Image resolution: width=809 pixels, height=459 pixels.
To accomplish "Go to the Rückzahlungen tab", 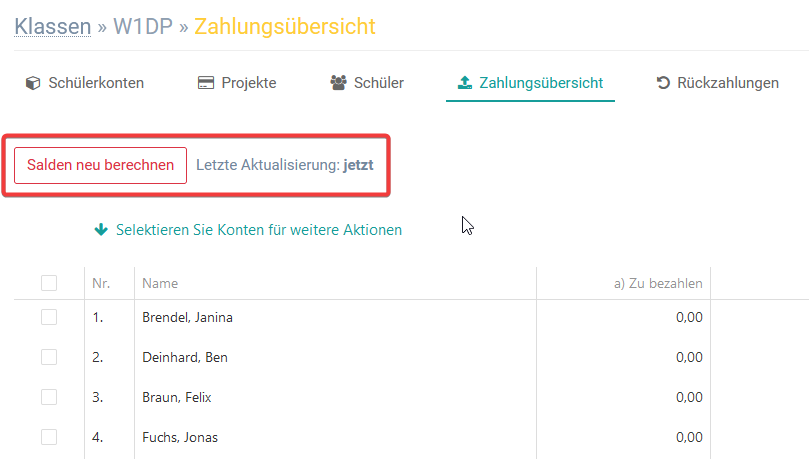I will tap(727, 83).
